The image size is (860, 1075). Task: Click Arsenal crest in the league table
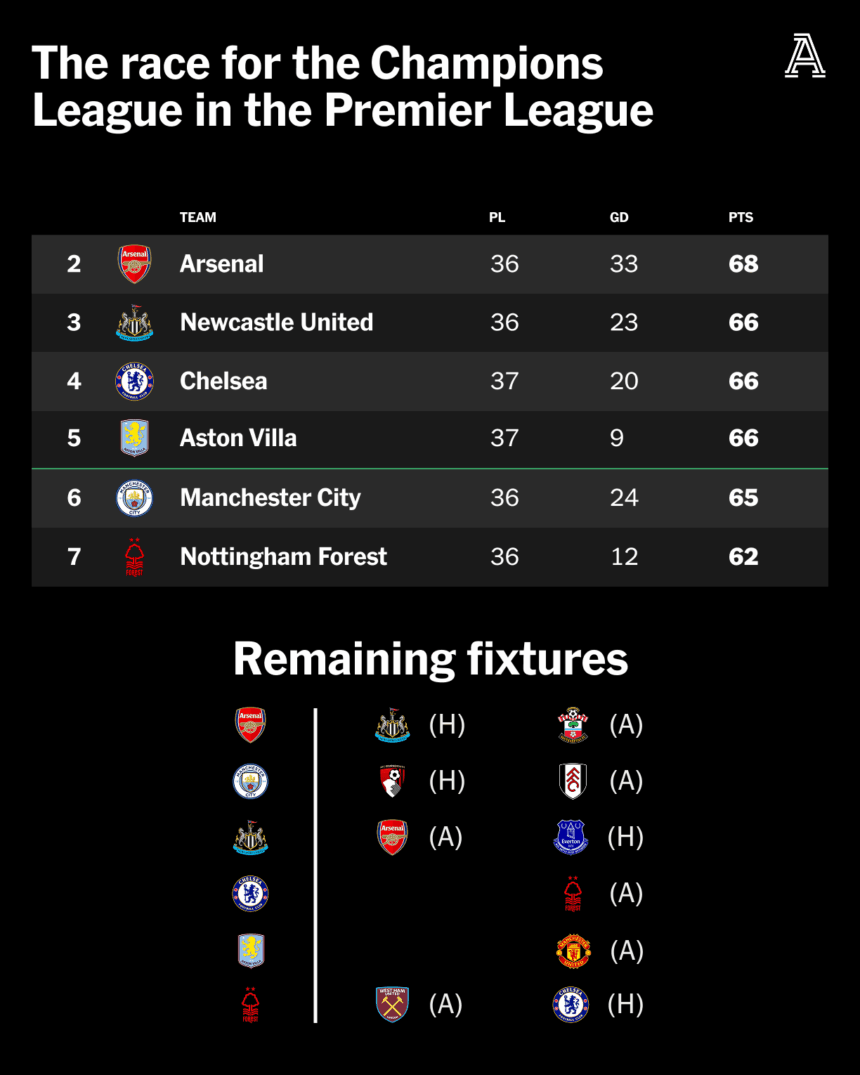click(x=134, y=264)
